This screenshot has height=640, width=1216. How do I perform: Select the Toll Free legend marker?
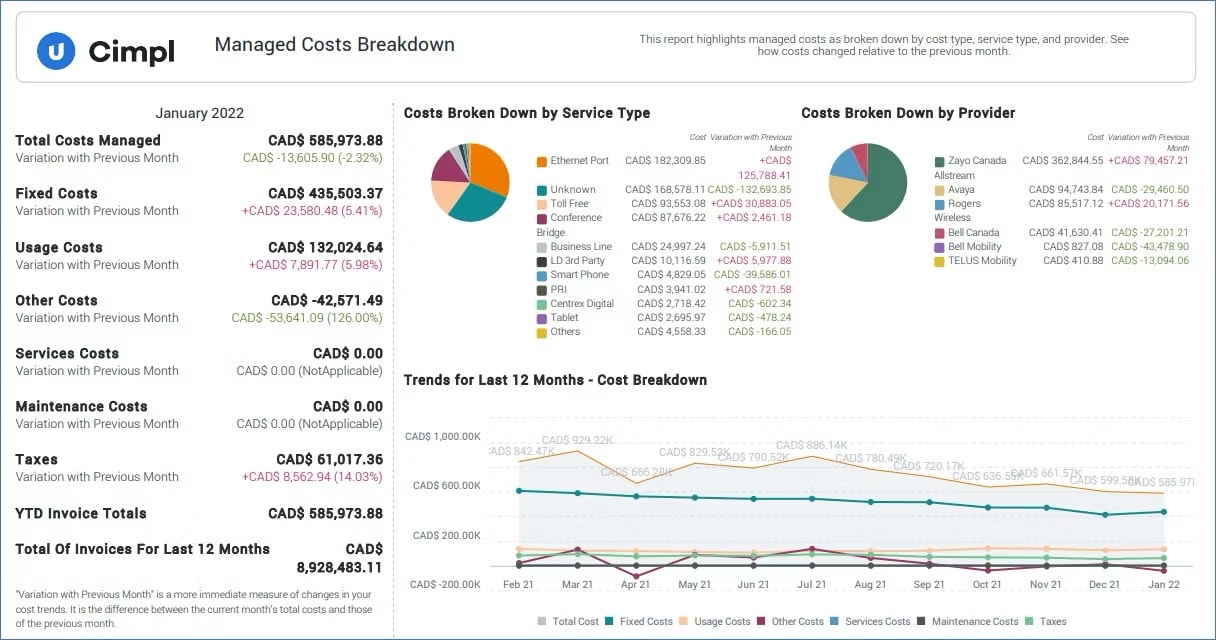coord(542,204)
